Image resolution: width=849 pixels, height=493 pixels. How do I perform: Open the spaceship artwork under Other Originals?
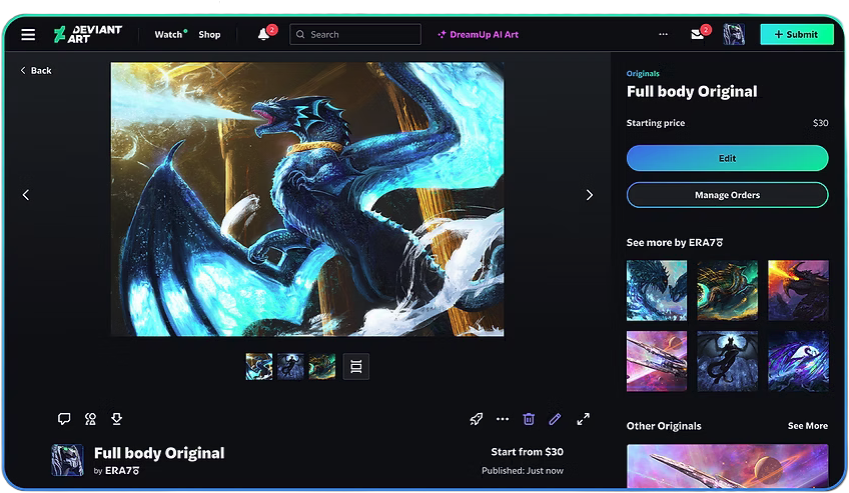click(727, 466)
